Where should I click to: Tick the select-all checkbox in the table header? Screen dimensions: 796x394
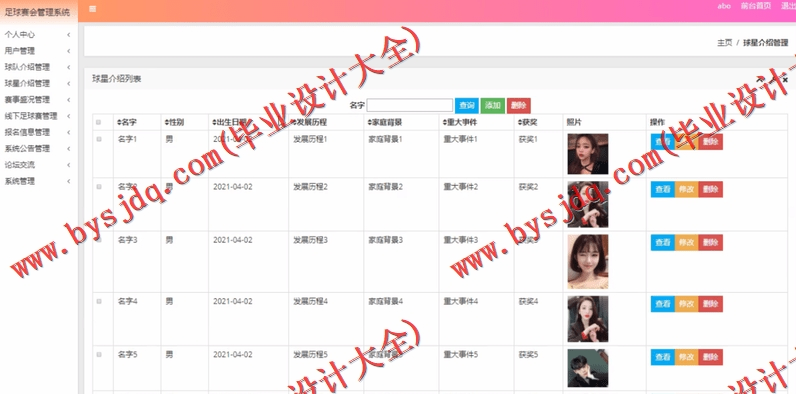tap(98, 122)
